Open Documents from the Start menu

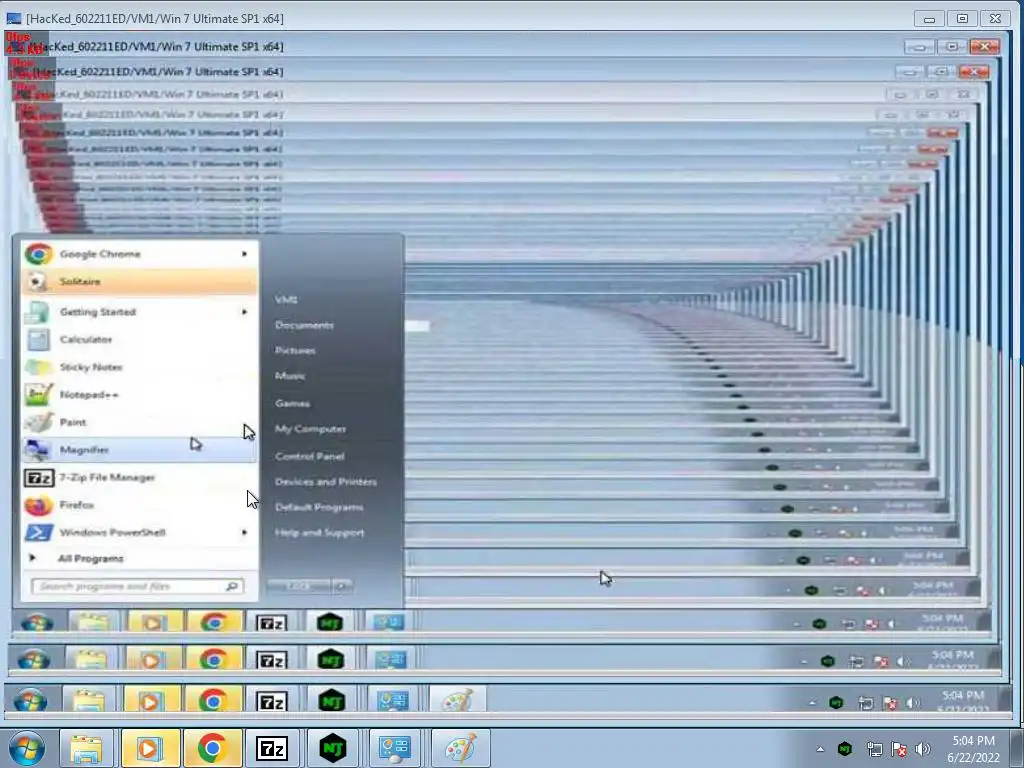[304, 325]
